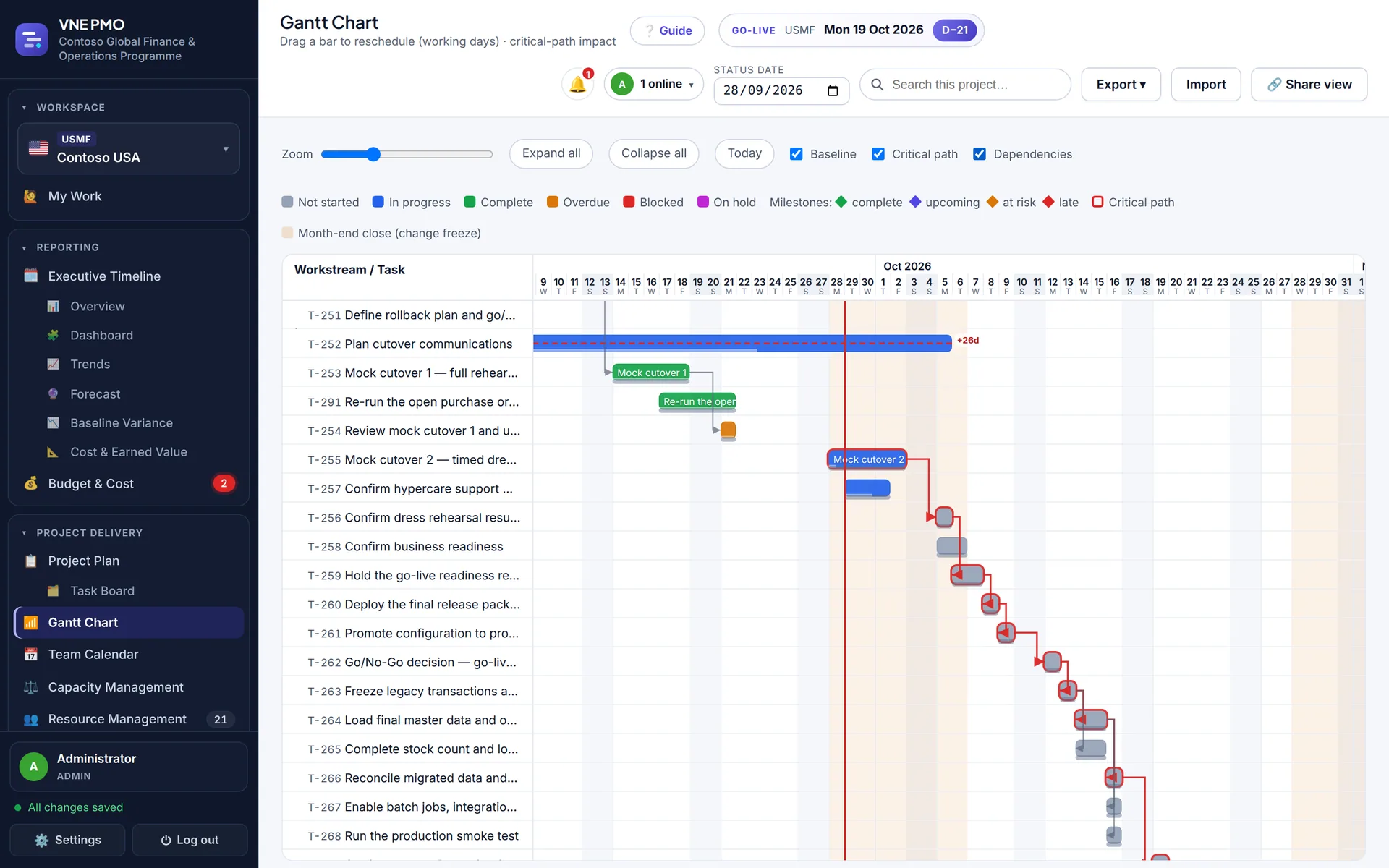Click the Share view button

click(x=1309, y=85)
